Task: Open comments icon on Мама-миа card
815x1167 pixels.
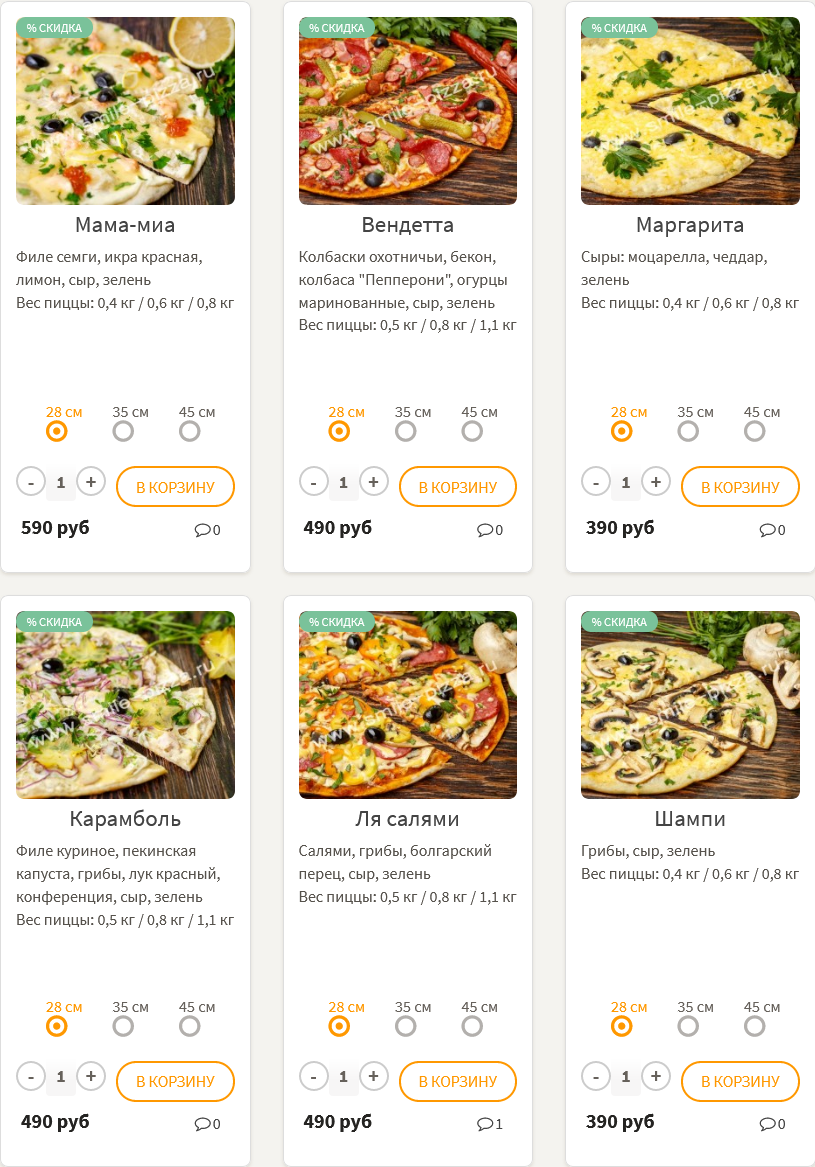Action: [202, 530]
